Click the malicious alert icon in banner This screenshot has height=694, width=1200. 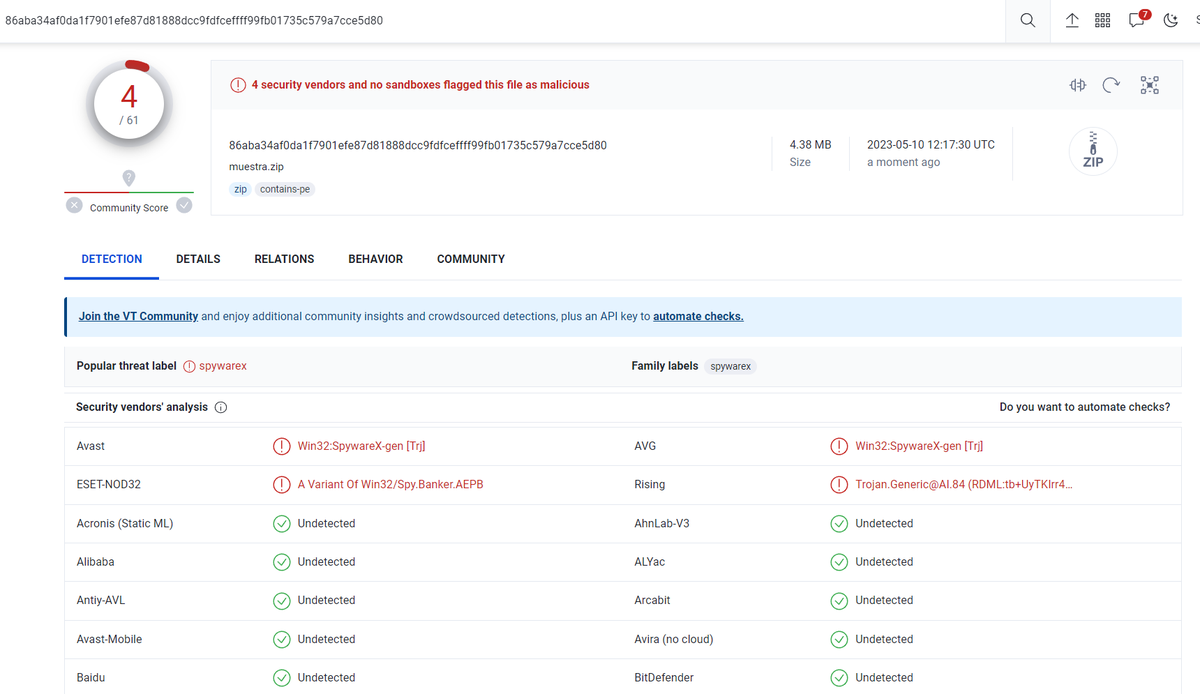pos(238,85)
